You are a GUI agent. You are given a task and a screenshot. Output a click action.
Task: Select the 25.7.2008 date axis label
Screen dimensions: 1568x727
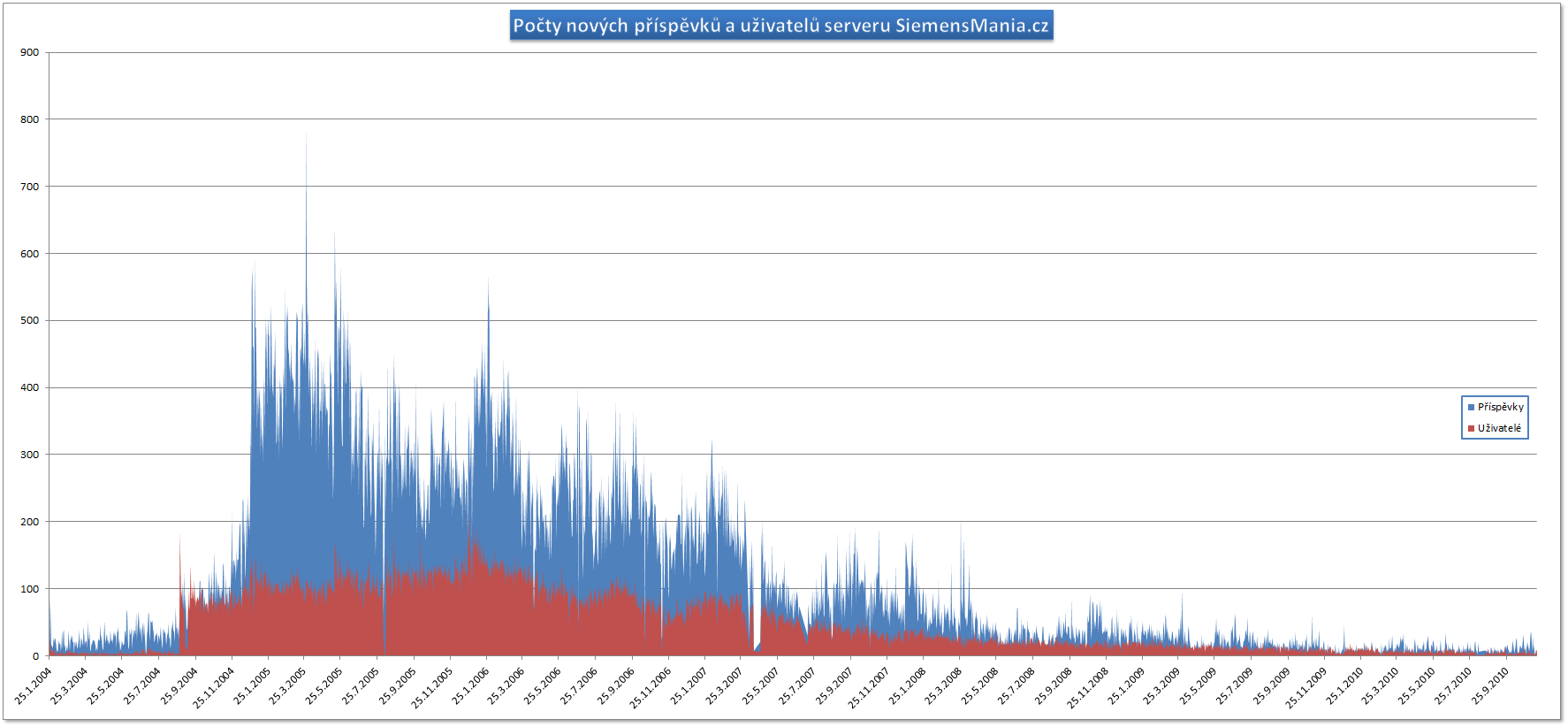[x=1016, y=686]
